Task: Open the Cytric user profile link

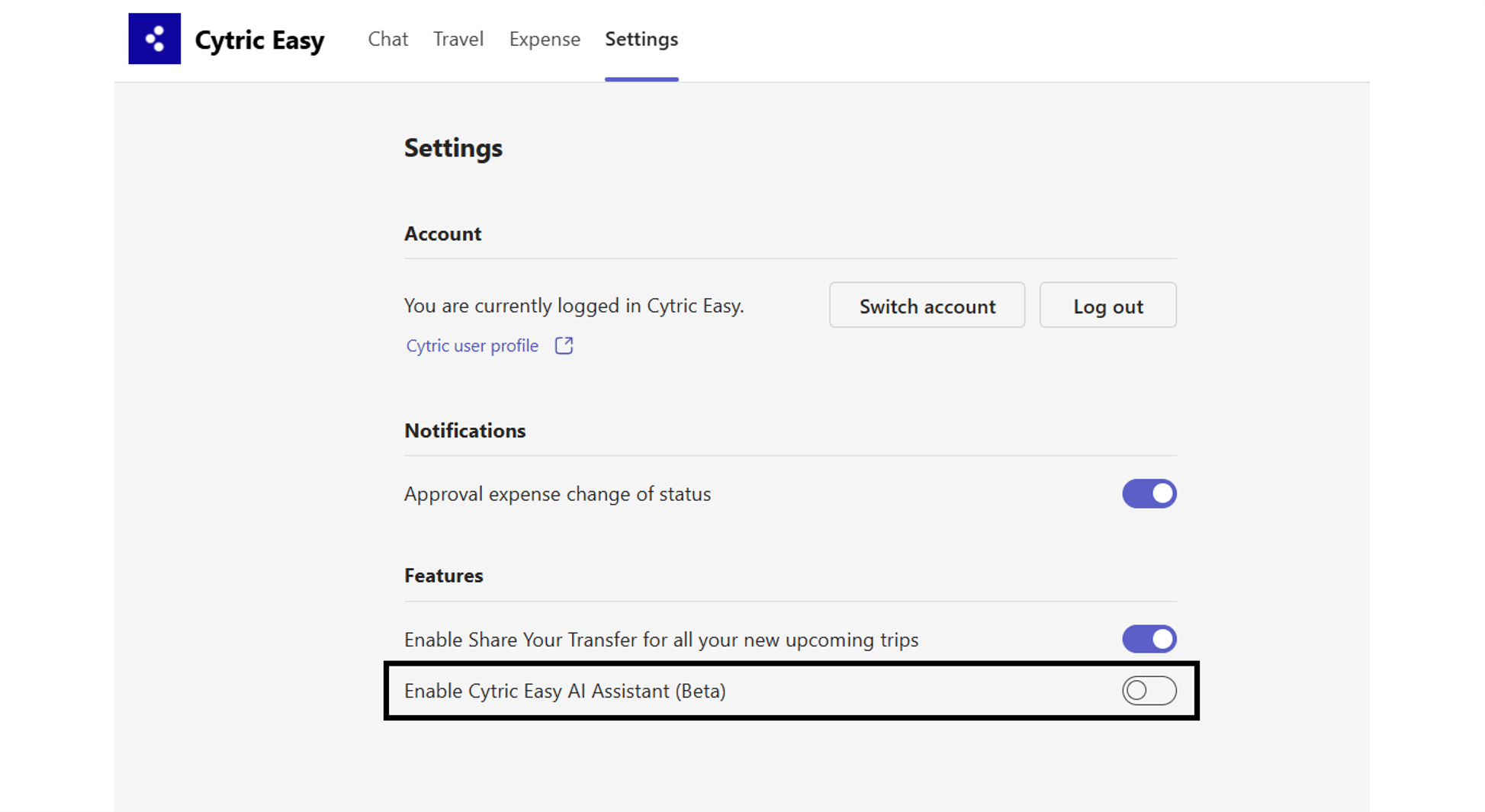Action: coord(472,345)
